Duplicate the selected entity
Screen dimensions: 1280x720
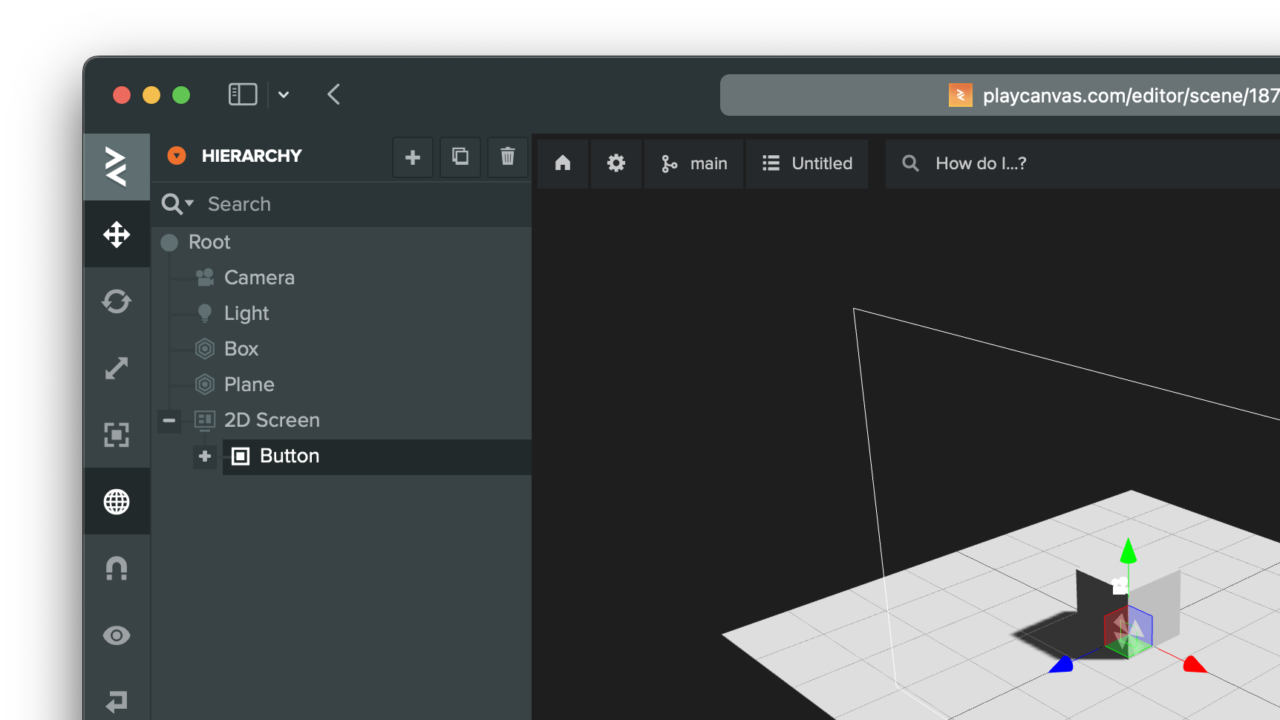[460, 157]
